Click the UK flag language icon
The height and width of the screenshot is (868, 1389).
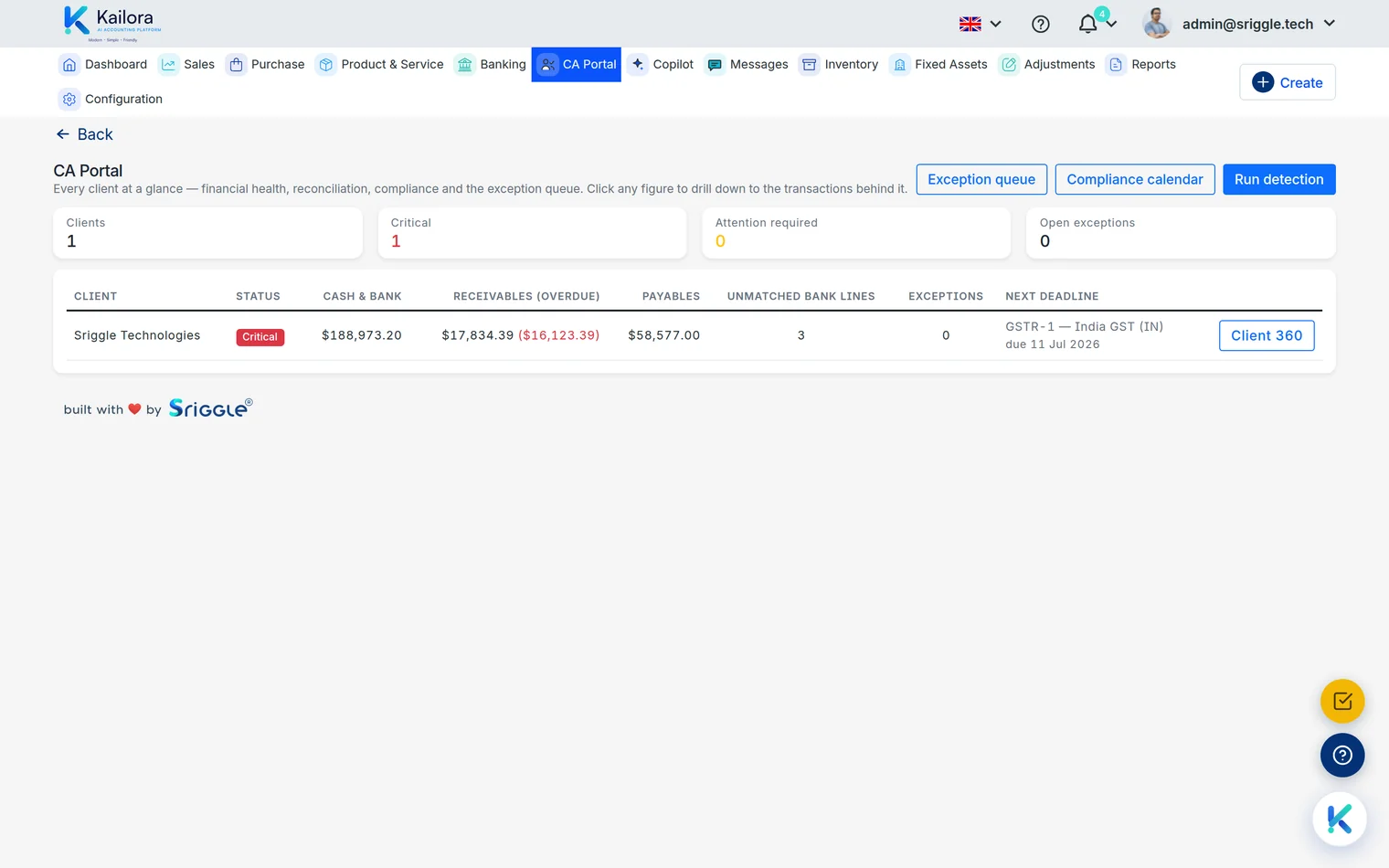tap(970, 25)
